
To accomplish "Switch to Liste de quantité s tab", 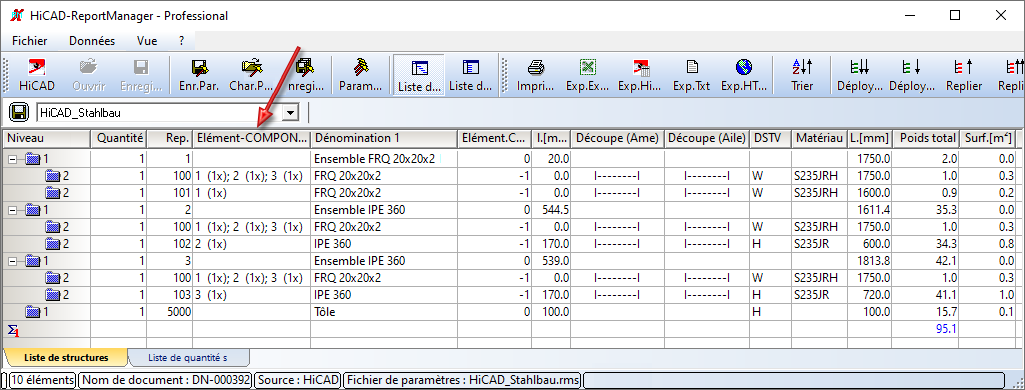I will coord(188,357).
